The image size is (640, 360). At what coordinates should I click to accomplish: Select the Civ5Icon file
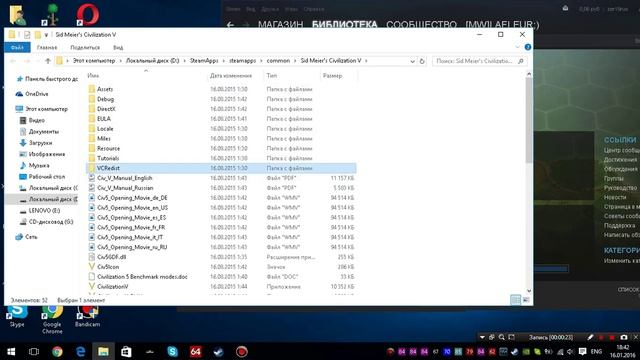pos(108,267)
